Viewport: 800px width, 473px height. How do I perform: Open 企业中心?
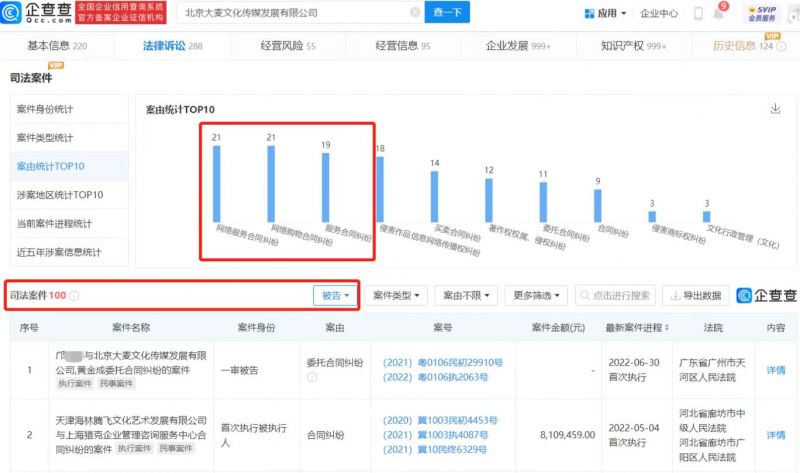tap(659, 13)
